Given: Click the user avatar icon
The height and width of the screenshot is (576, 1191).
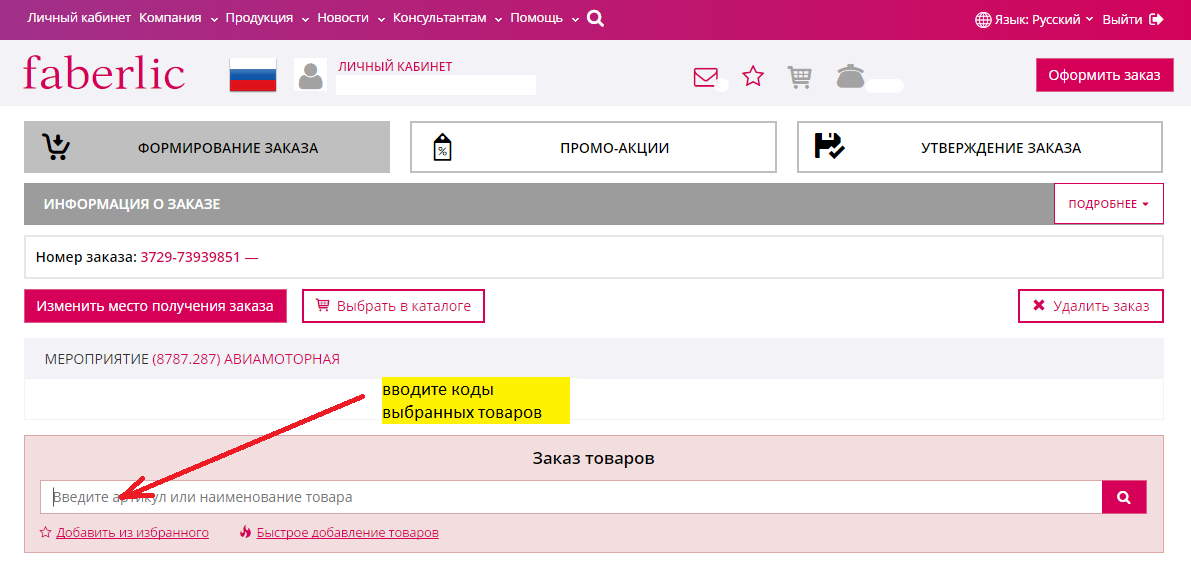Looking at the screenshot, I should pyautogui.click(x=310, y=75).
